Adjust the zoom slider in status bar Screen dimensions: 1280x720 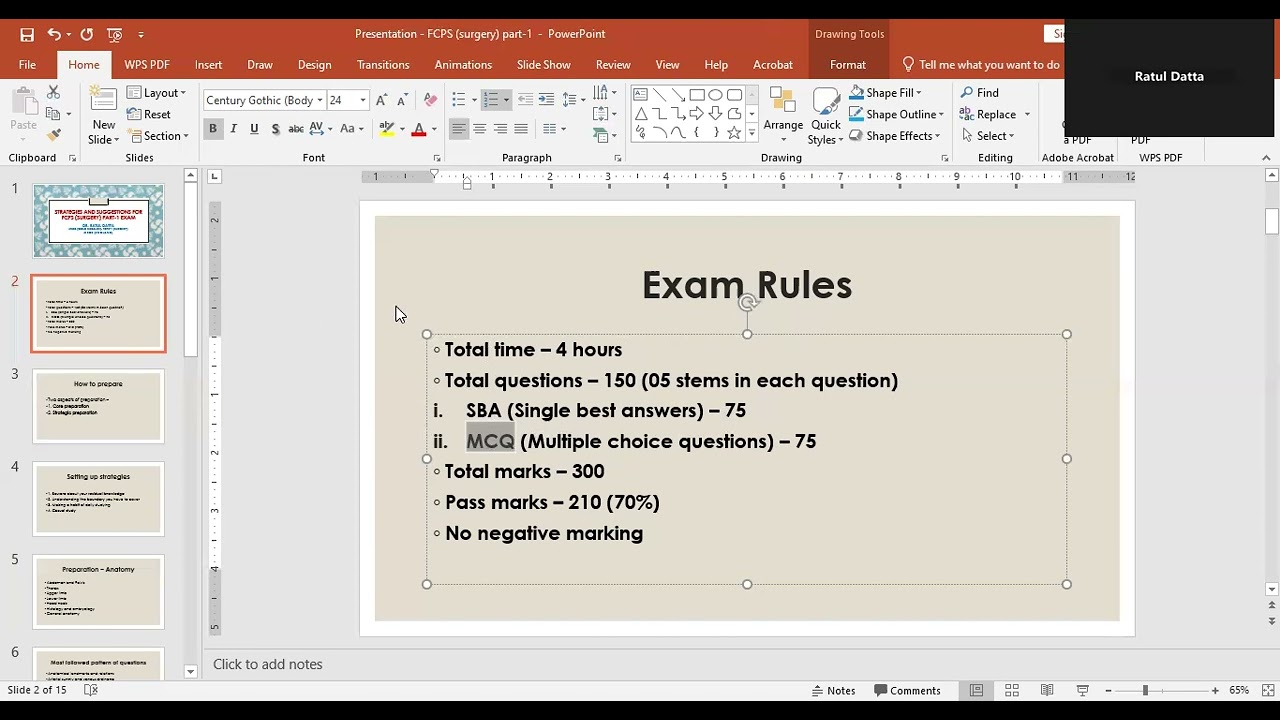(1146, 690)
